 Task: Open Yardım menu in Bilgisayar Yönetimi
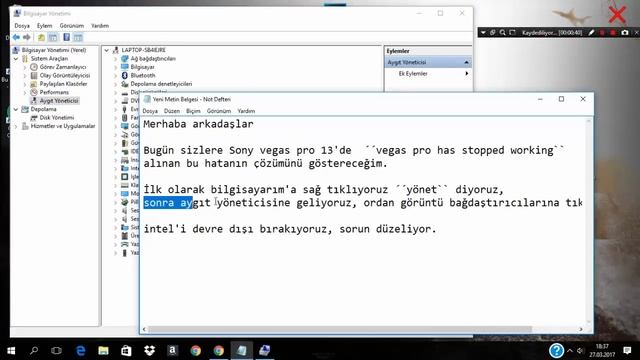coord(100,26)
